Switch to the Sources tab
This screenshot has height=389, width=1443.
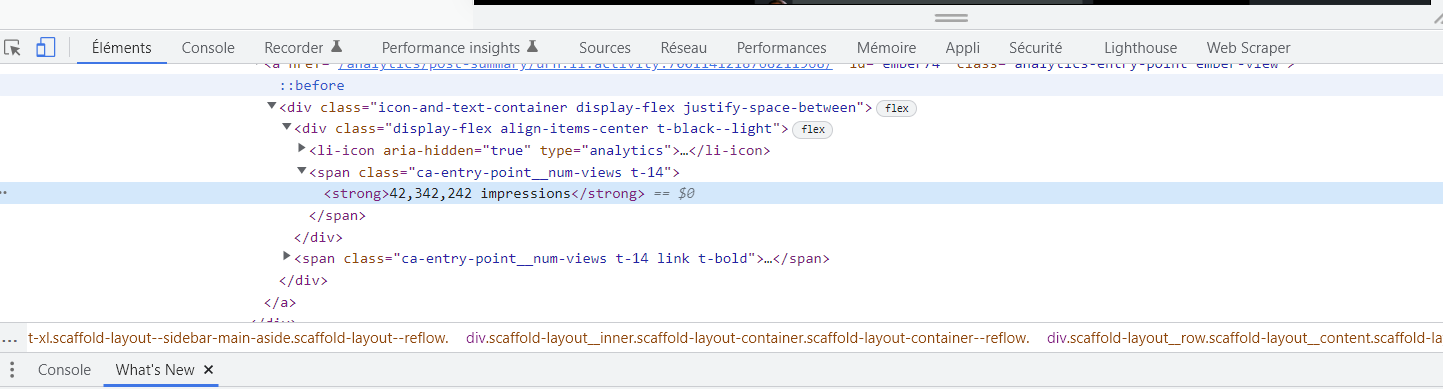tap(605, 47)
